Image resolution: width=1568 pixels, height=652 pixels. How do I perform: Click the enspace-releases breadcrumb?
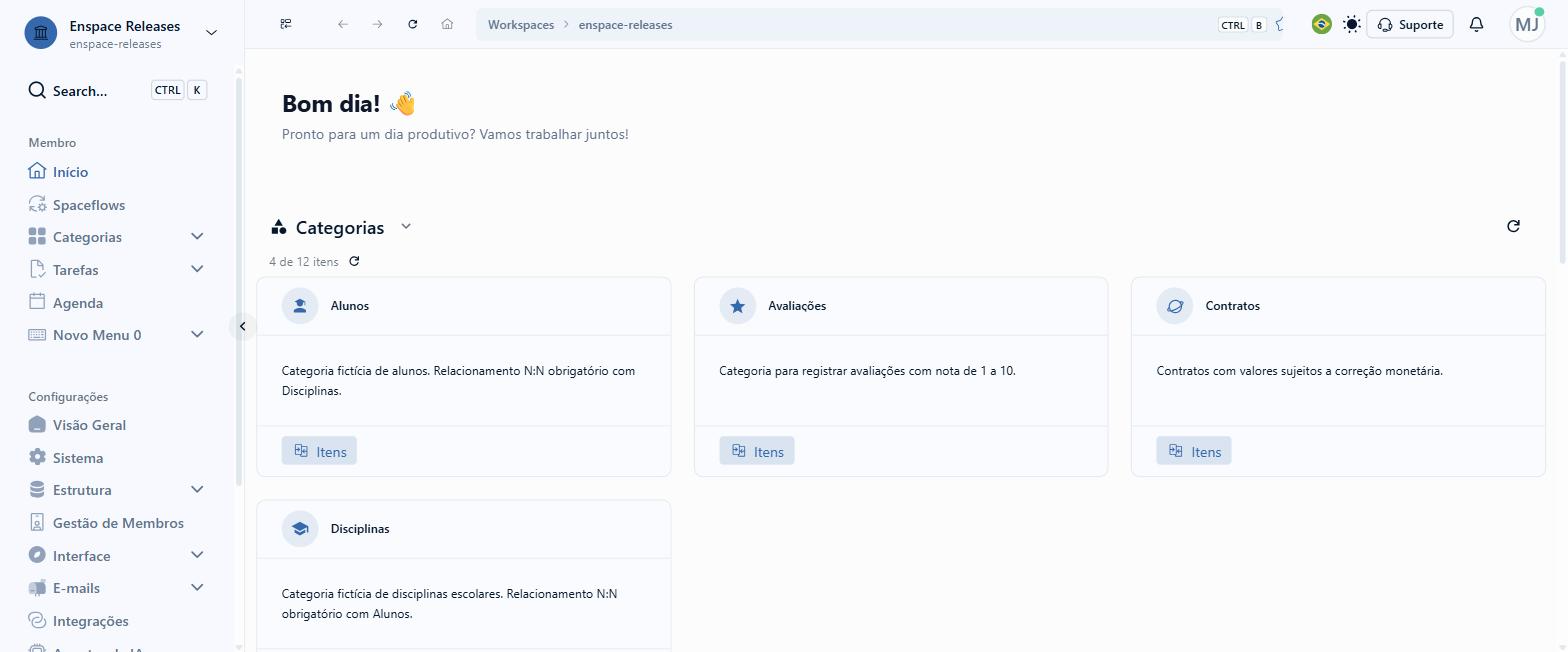[625, 25]
